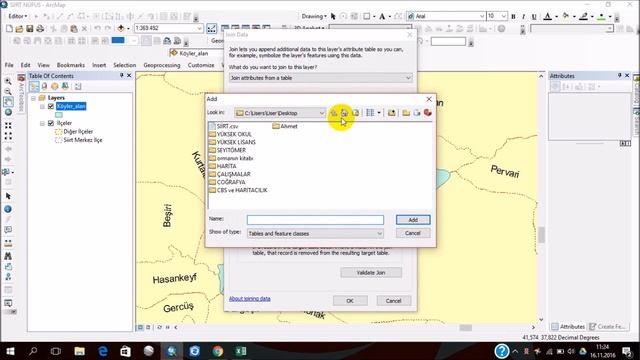Click the Name input field in Add dialog
The image size is (640, 360).
[315, 220]
